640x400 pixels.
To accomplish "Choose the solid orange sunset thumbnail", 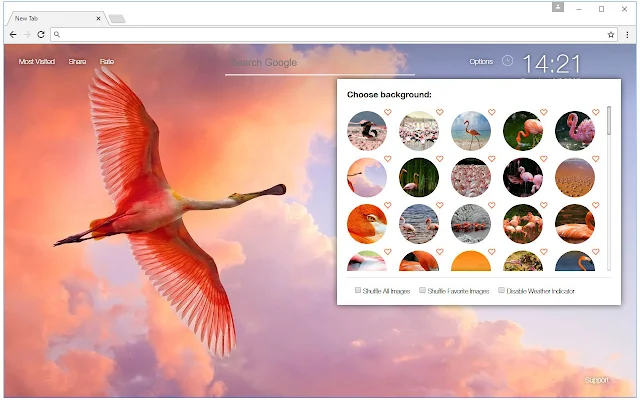I will tap(471, 261).
